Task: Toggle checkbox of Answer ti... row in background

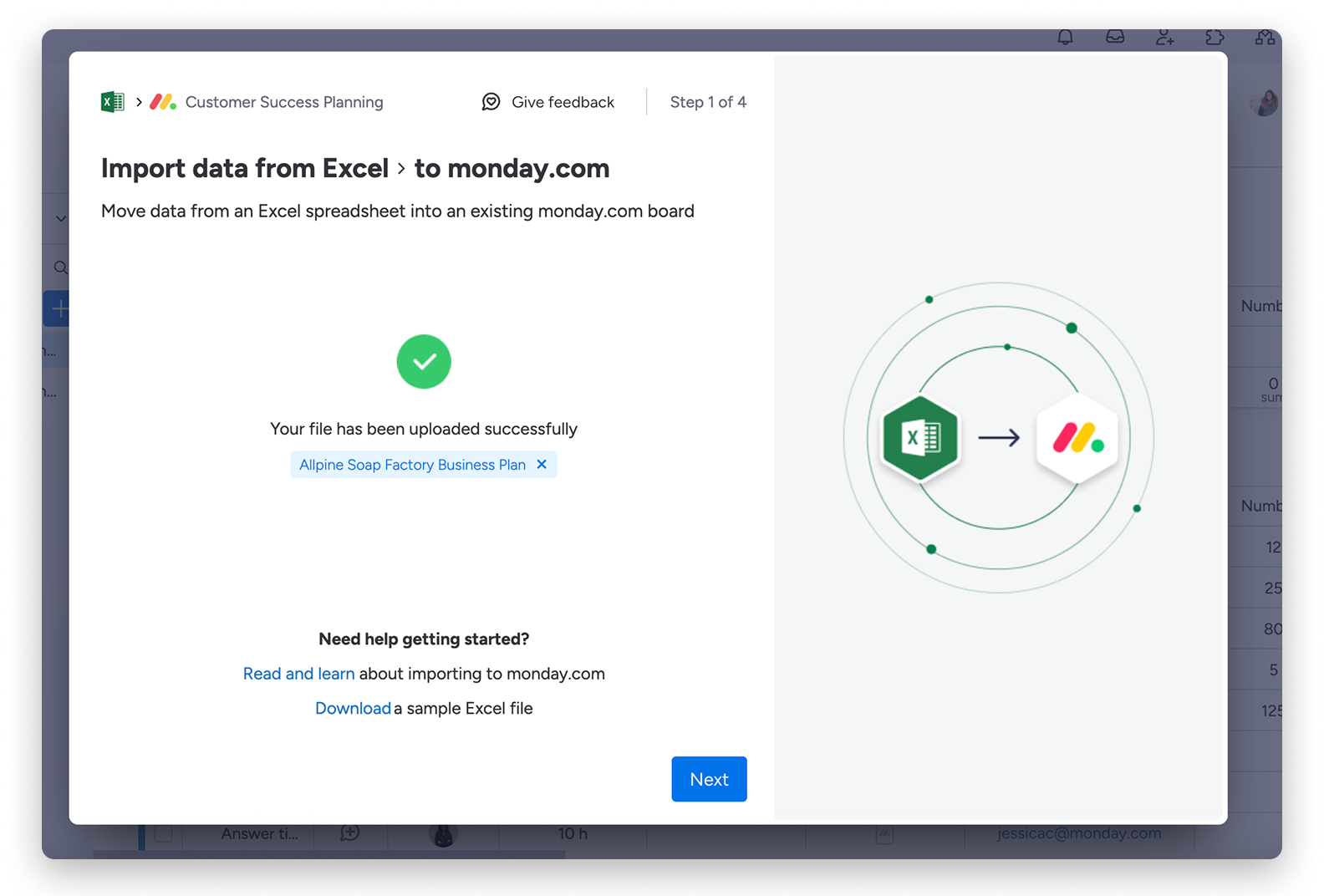Action: (x=164, y=833)
